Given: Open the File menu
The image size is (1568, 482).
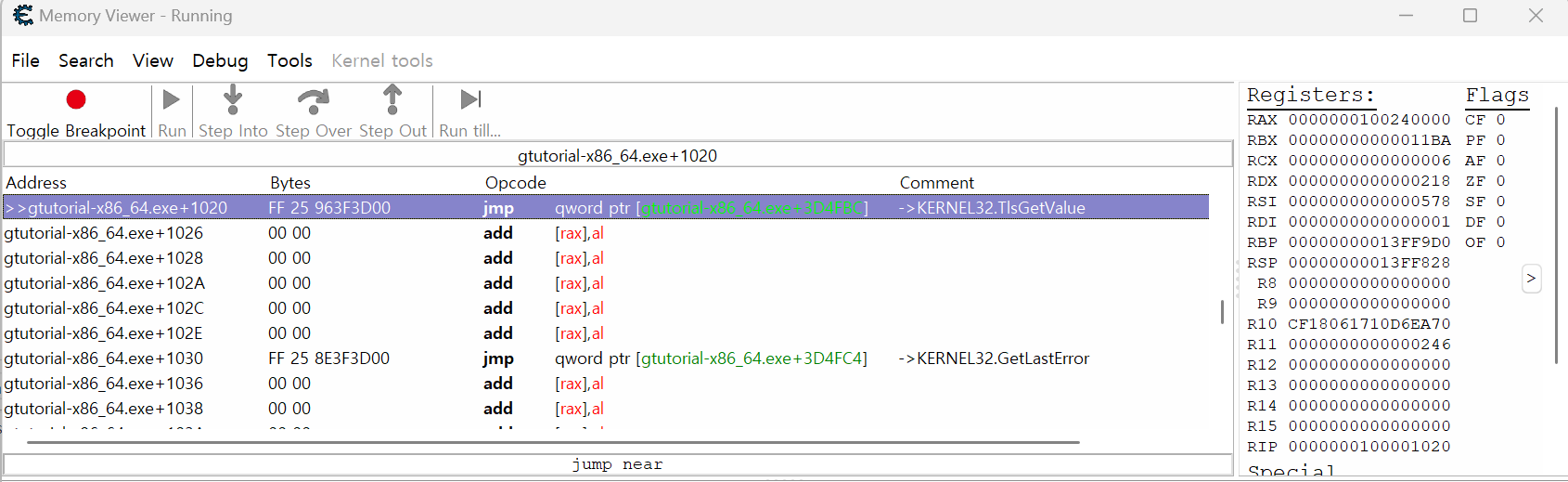Looking at the screenshot, I should tap(25, 60).
